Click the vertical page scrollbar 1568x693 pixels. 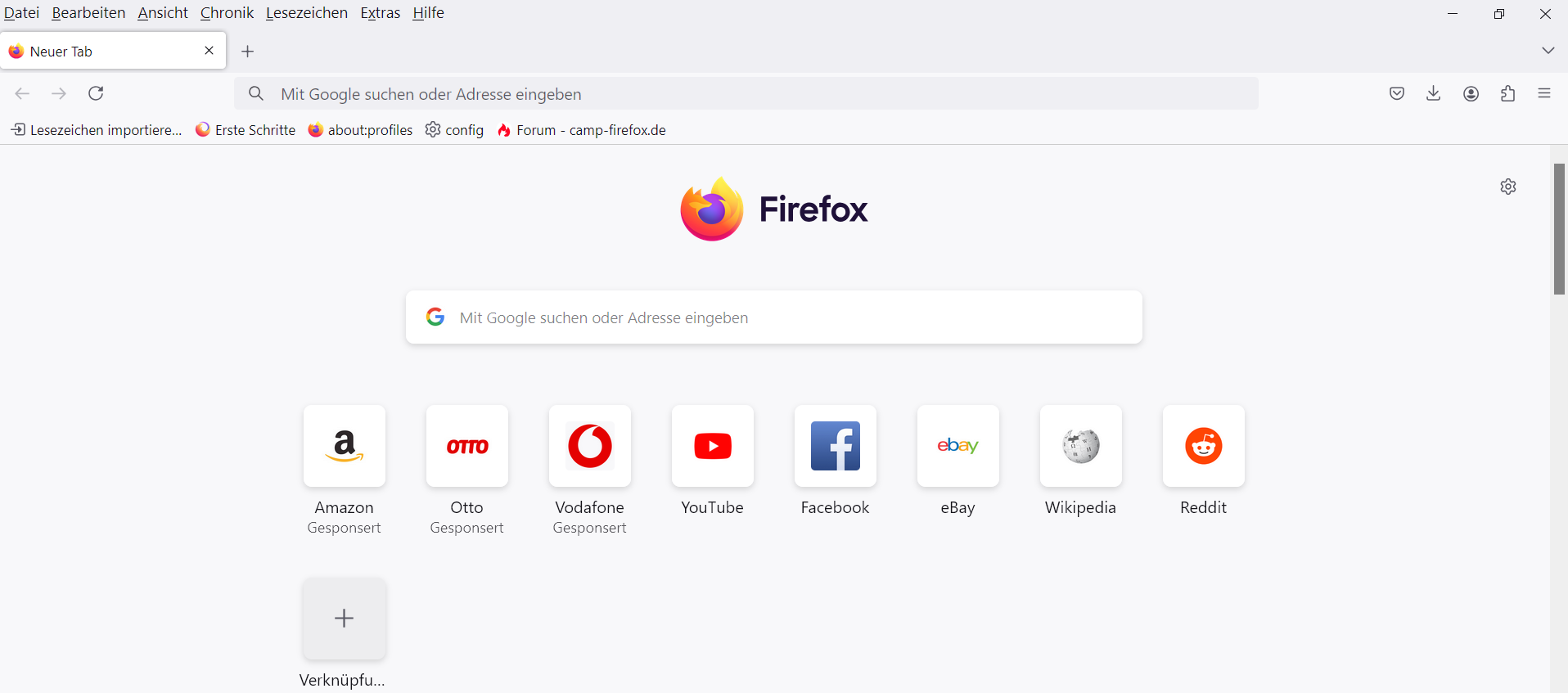1560,229
